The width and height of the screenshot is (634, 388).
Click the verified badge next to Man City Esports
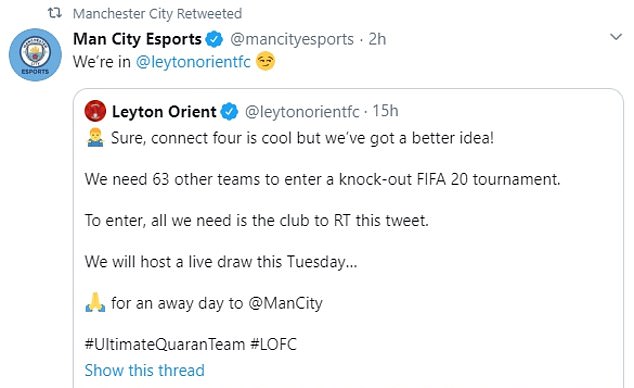[x=214, y=39]
